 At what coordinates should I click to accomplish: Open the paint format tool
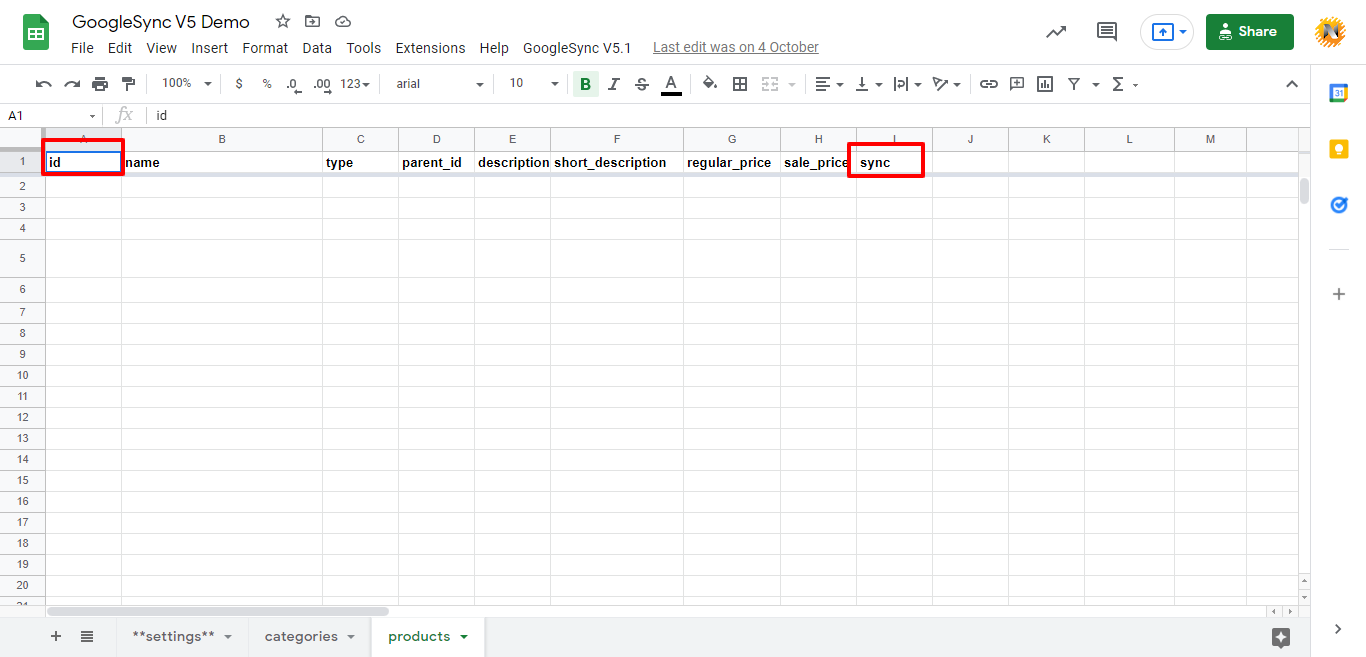(x=128, y=84)
